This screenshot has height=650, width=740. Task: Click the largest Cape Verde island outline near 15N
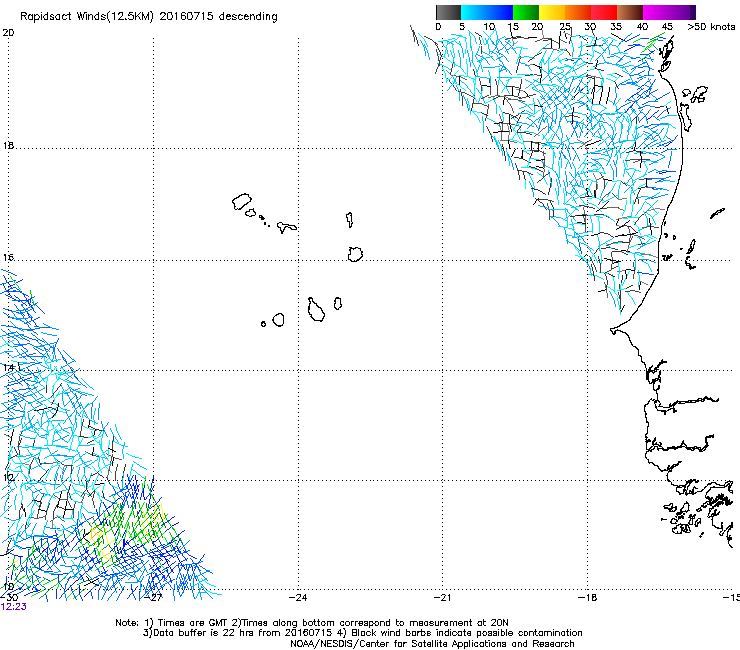point(316,310)
